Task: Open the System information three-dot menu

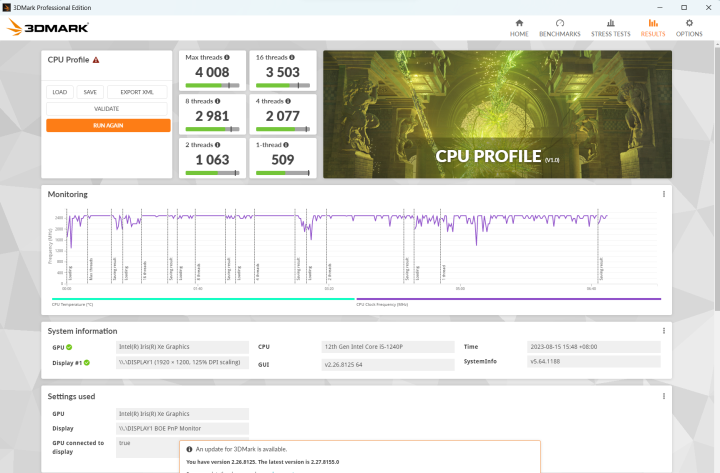Action: coord(664,331)
